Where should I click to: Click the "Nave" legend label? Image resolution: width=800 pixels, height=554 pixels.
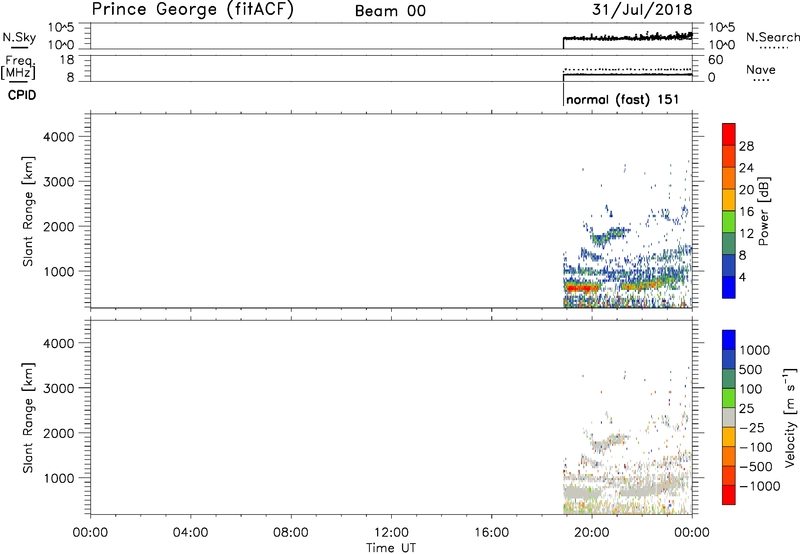point(761,70)
